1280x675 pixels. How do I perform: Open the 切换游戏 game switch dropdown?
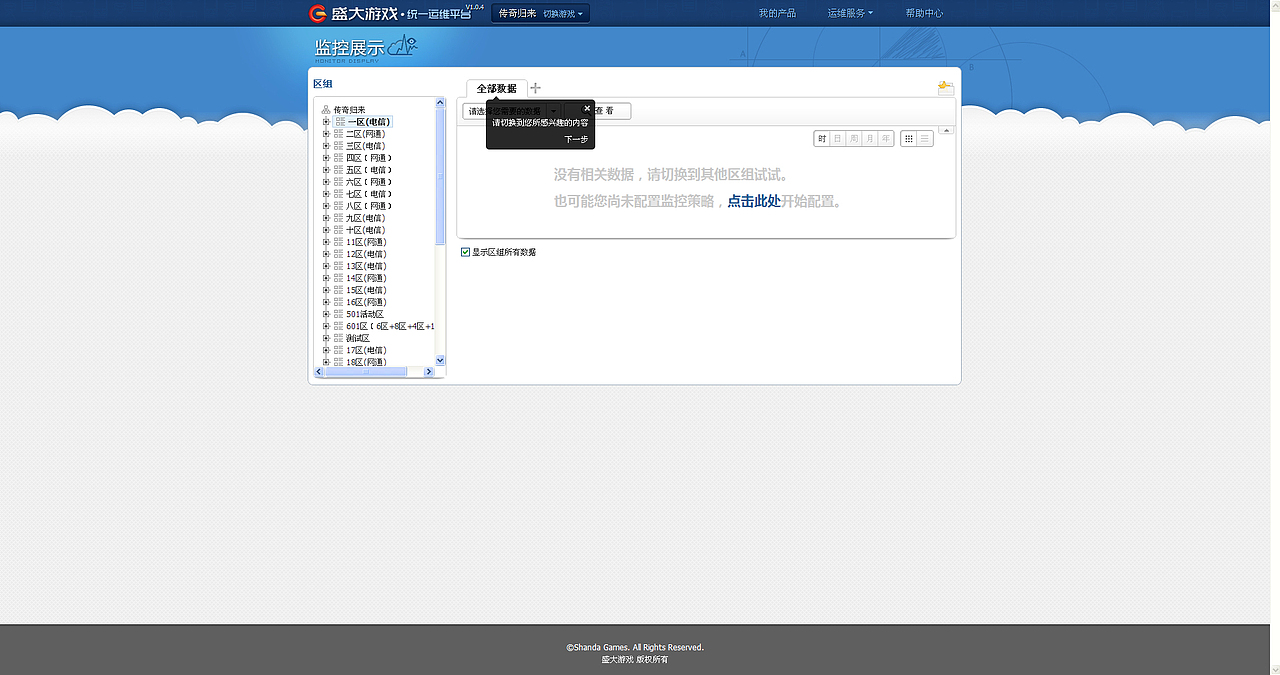coord(565,13)
